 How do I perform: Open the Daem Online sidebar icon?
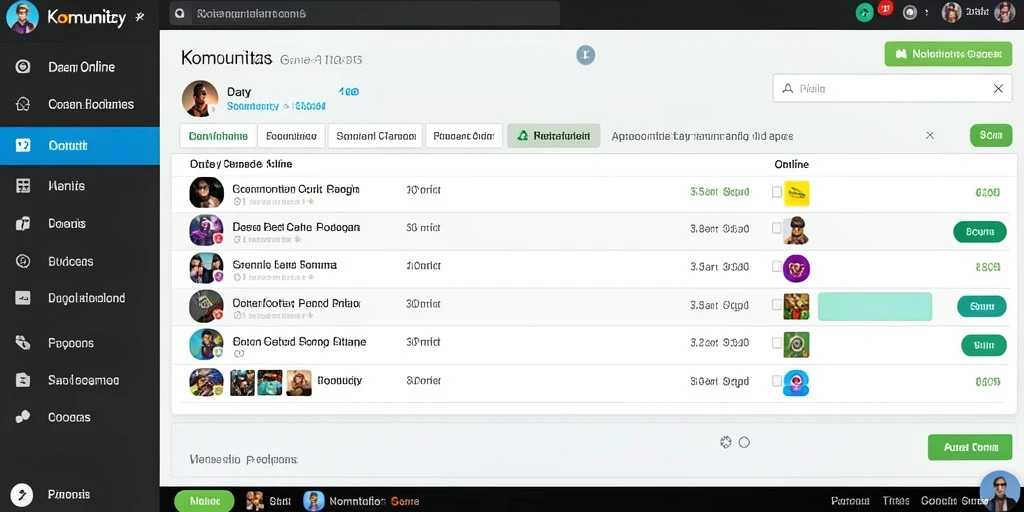[x=23, y=67]
